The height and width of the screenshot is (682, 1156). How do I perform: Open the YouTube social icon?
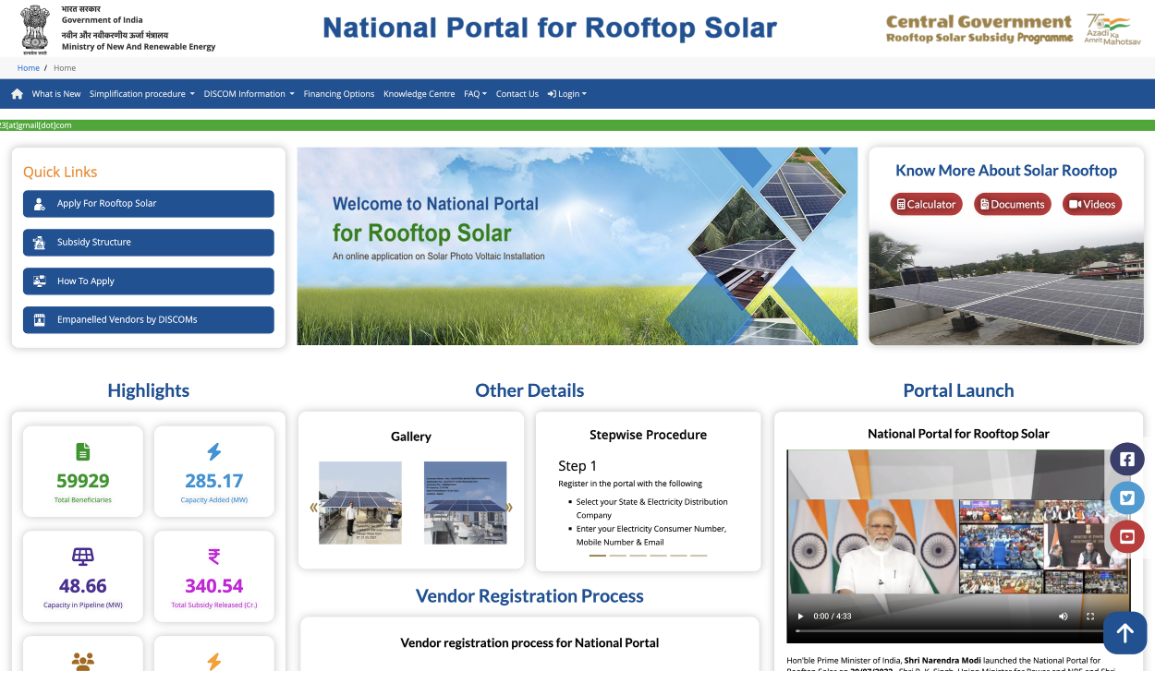click(1127, 537)
